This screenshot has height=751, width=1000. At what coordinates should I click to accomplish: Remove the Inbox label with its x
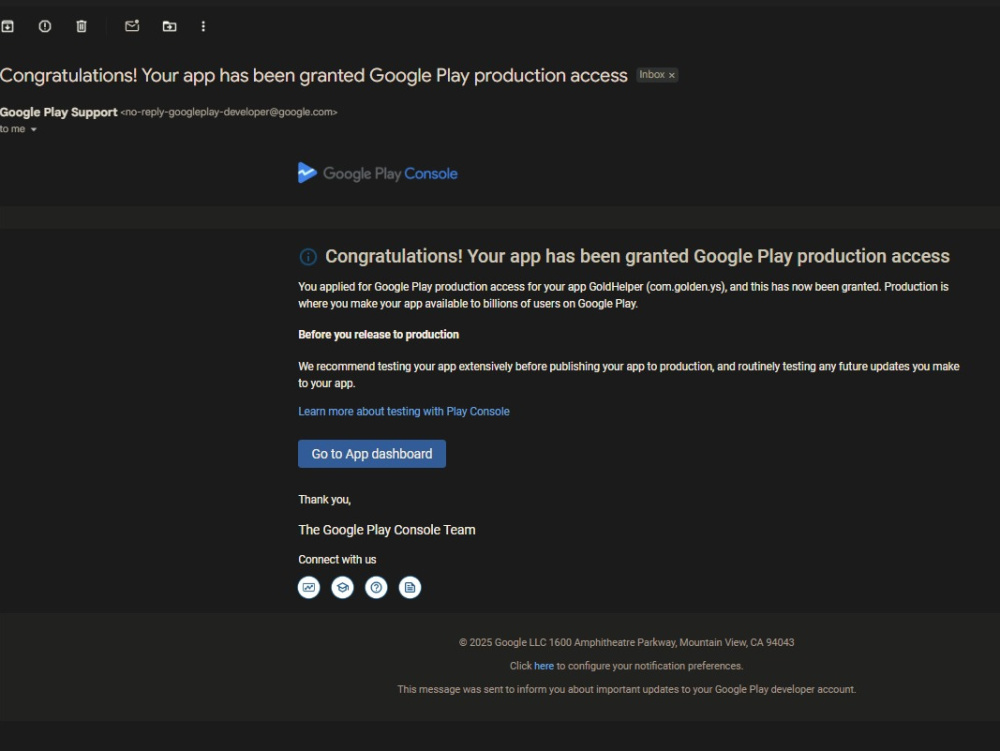[x=672, y=75]
